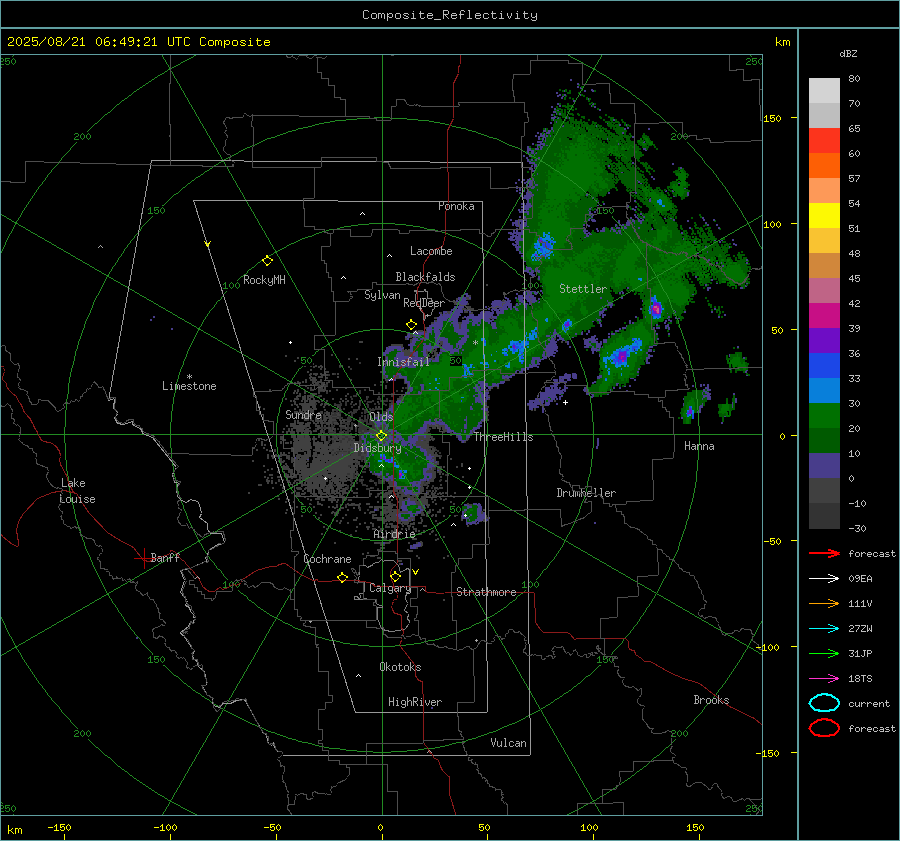Viewport: 900px width, 841px height.
Task: Click the 51 dBZ yellow color swatch
Action: click(824, 215)
